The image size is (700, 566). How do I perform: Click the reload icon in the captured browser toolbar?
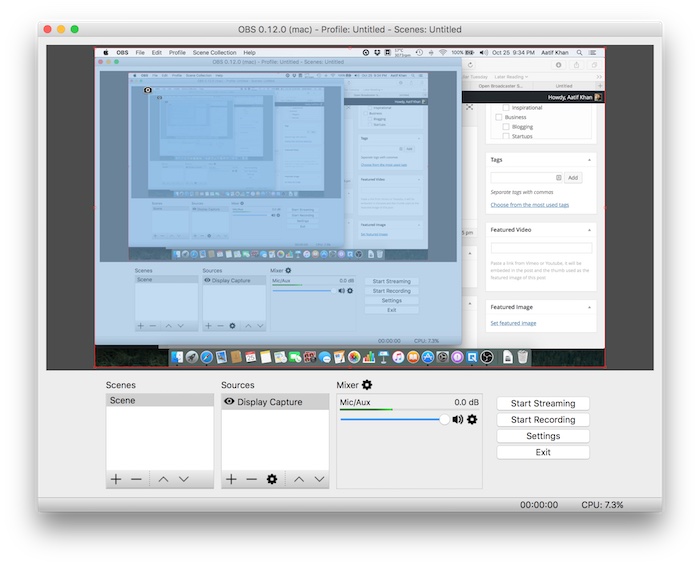(x=470, y=65)
